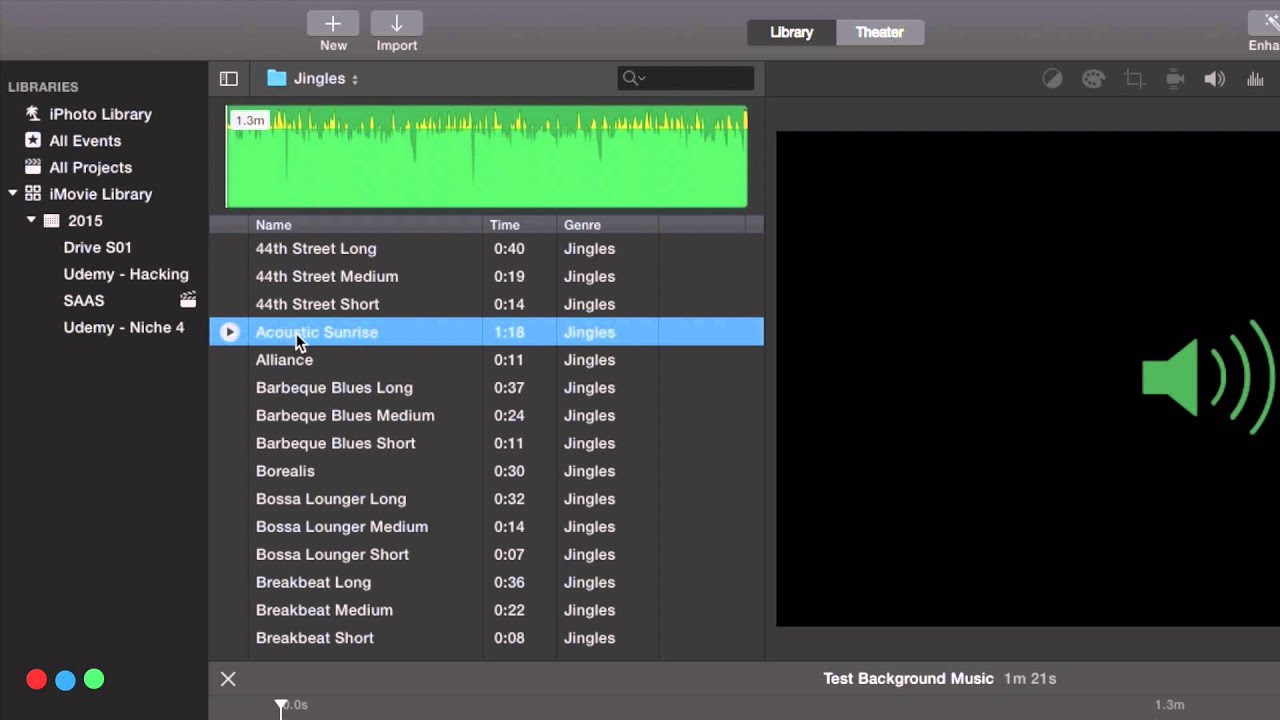Select the 44th Street Long jingle
The width and height of the screenshot is (1280, 720).
[x=486, y=249]
